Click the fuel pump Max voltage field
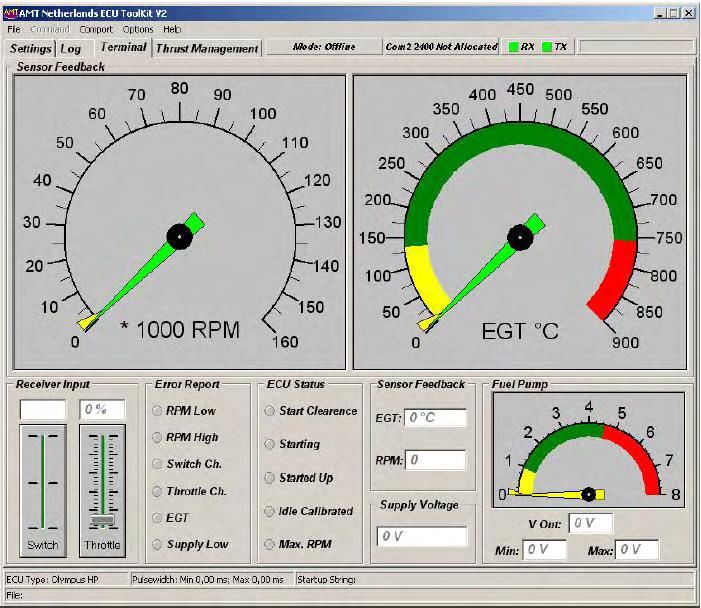 click(x=637, y=549)
